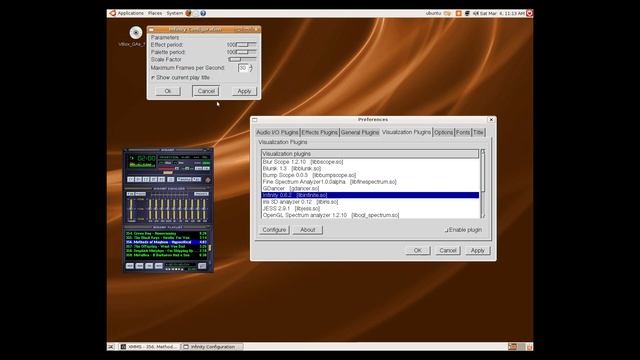The height and width of the screenshot is (360, 640).
Task: Click Apply in Infinity Configuration dialog
Action: click(x=244, y=91)
